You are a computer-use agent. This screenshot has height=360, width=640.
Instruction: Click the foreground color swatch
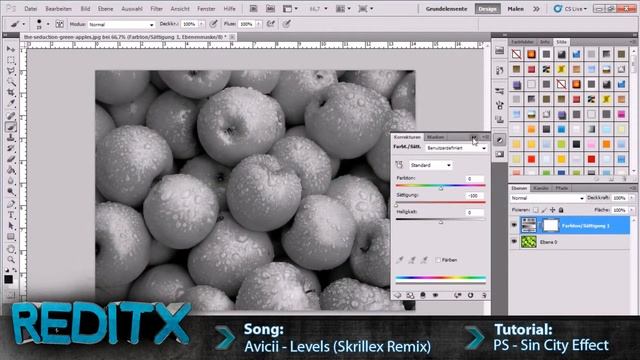click(8, 280)
